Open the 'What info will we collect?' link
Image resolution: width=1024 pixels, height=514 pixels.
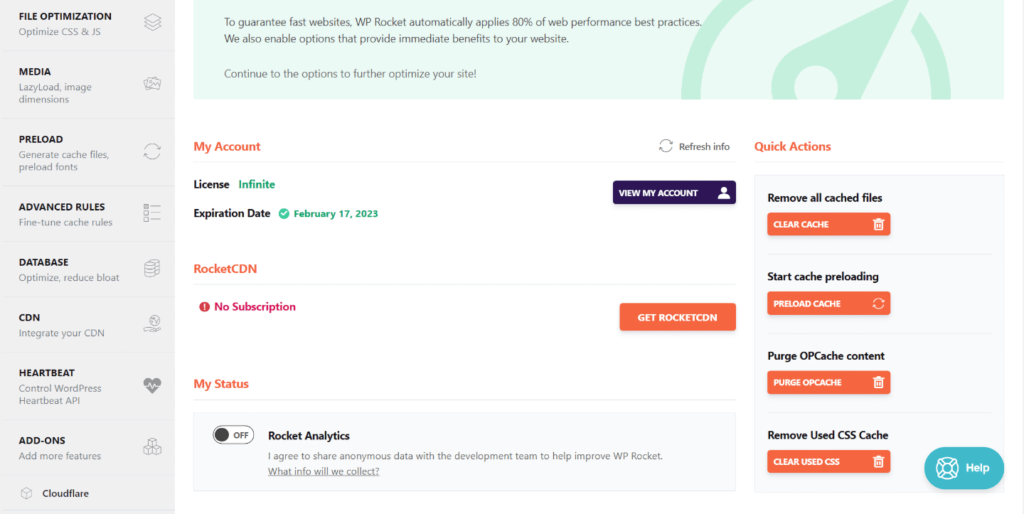[323, 471]
